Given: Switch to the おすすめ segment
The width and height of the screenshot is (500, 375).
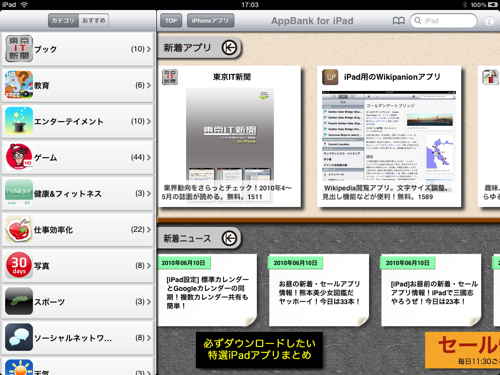Looking at the screenshot, I should pos(94,20).
